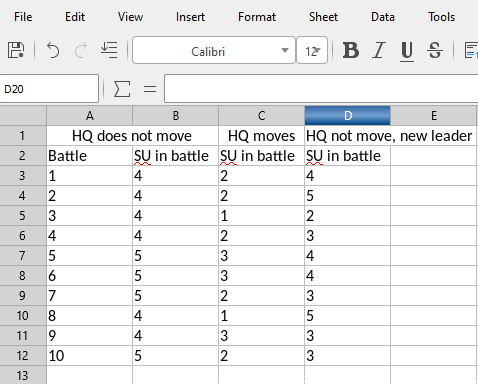Click cell D5 containing 2

[x=347, y=216]
